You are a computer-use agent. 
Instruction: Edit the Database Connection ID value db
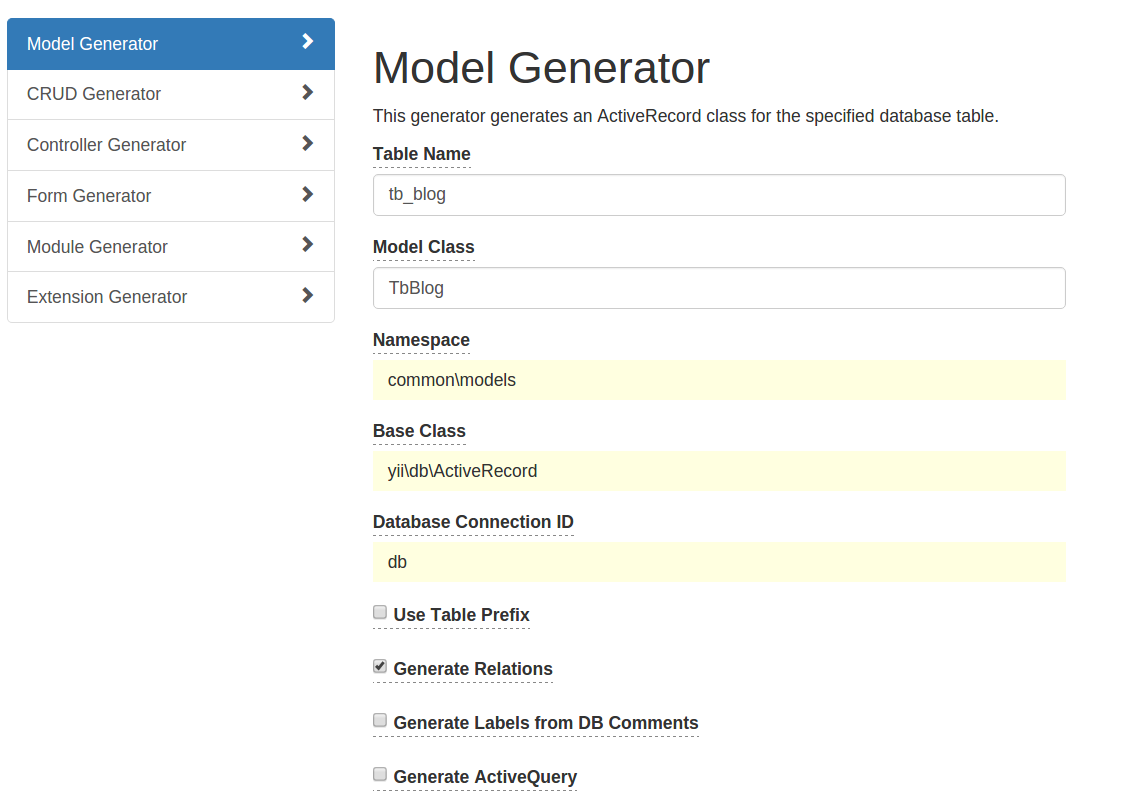[x=719, y=562]
